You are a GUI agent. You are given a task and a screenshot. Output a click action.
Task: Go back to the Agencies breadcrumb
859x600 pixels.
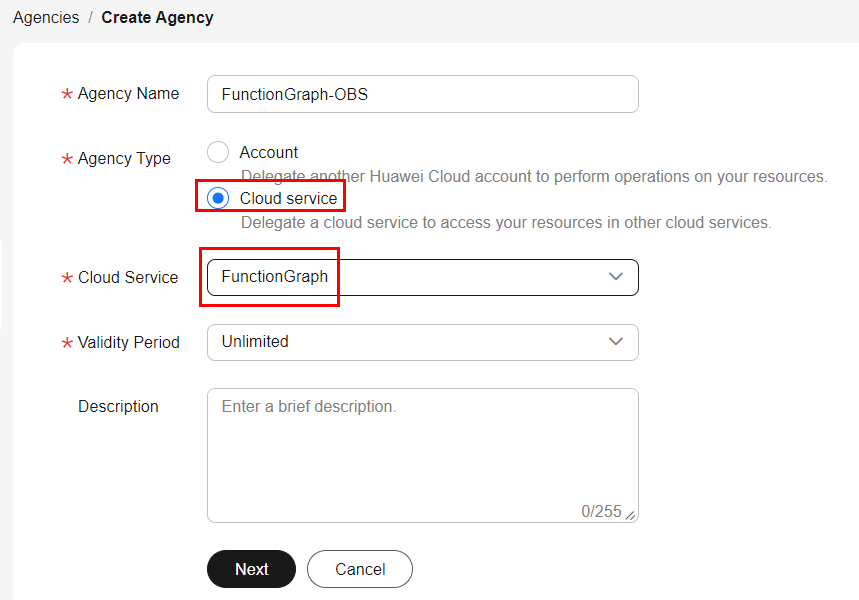[x=46, y=18]
